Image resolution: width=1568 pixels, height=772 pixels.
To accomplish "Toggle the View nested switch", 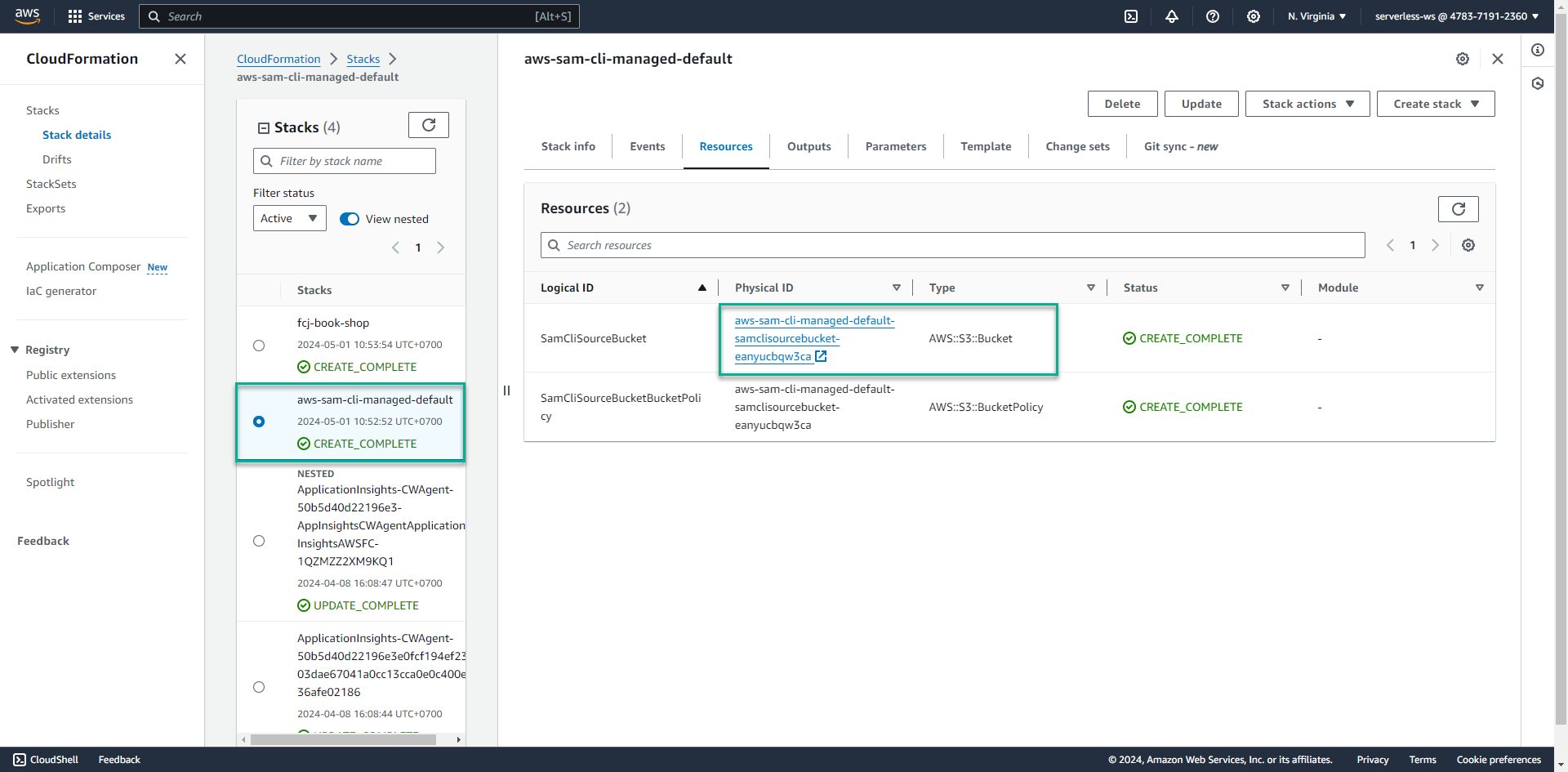I will (350, 219).
